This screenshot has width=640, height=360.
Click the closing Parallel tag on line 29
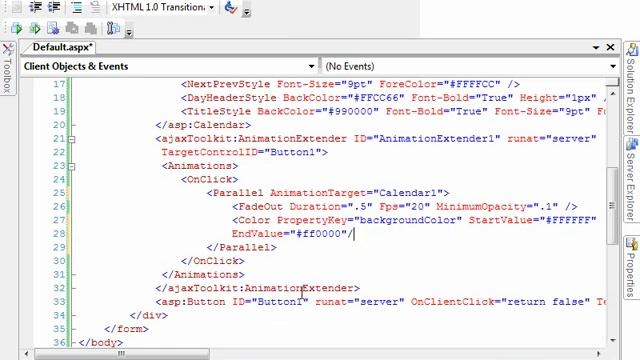(242, 247)
